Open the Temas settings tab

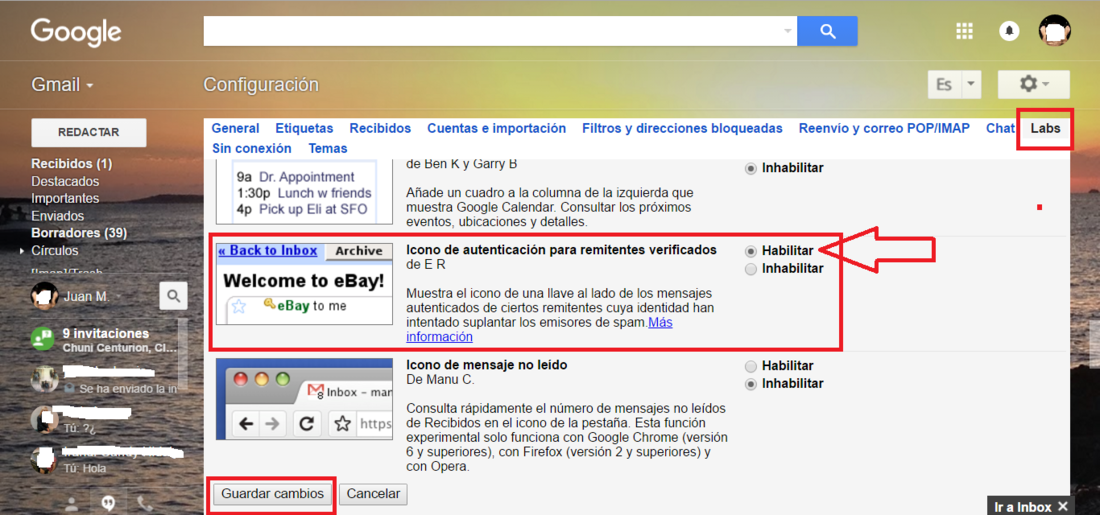328,148
